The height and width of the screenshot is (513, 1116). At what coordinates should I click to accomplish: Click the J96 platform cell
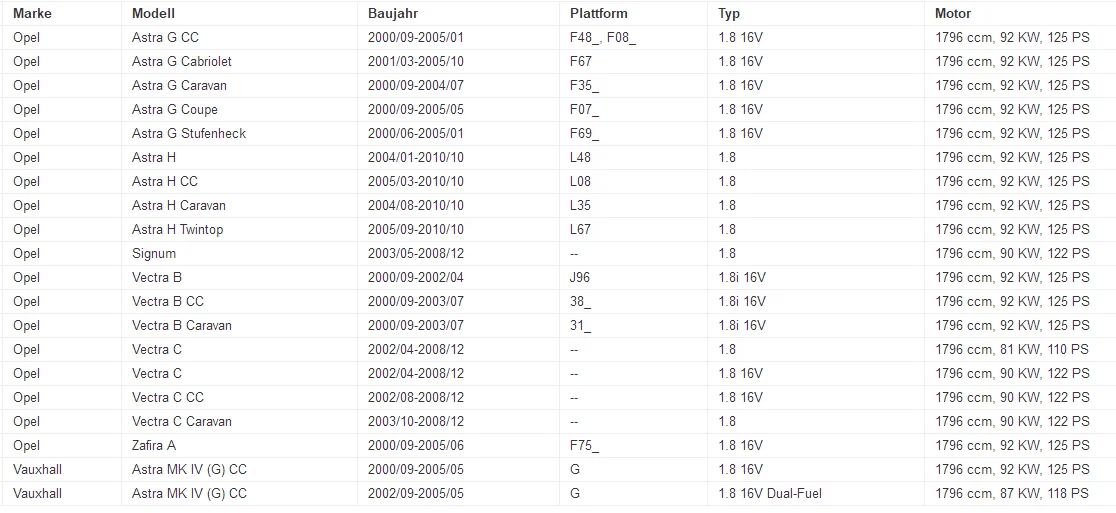tap(581, 277)
